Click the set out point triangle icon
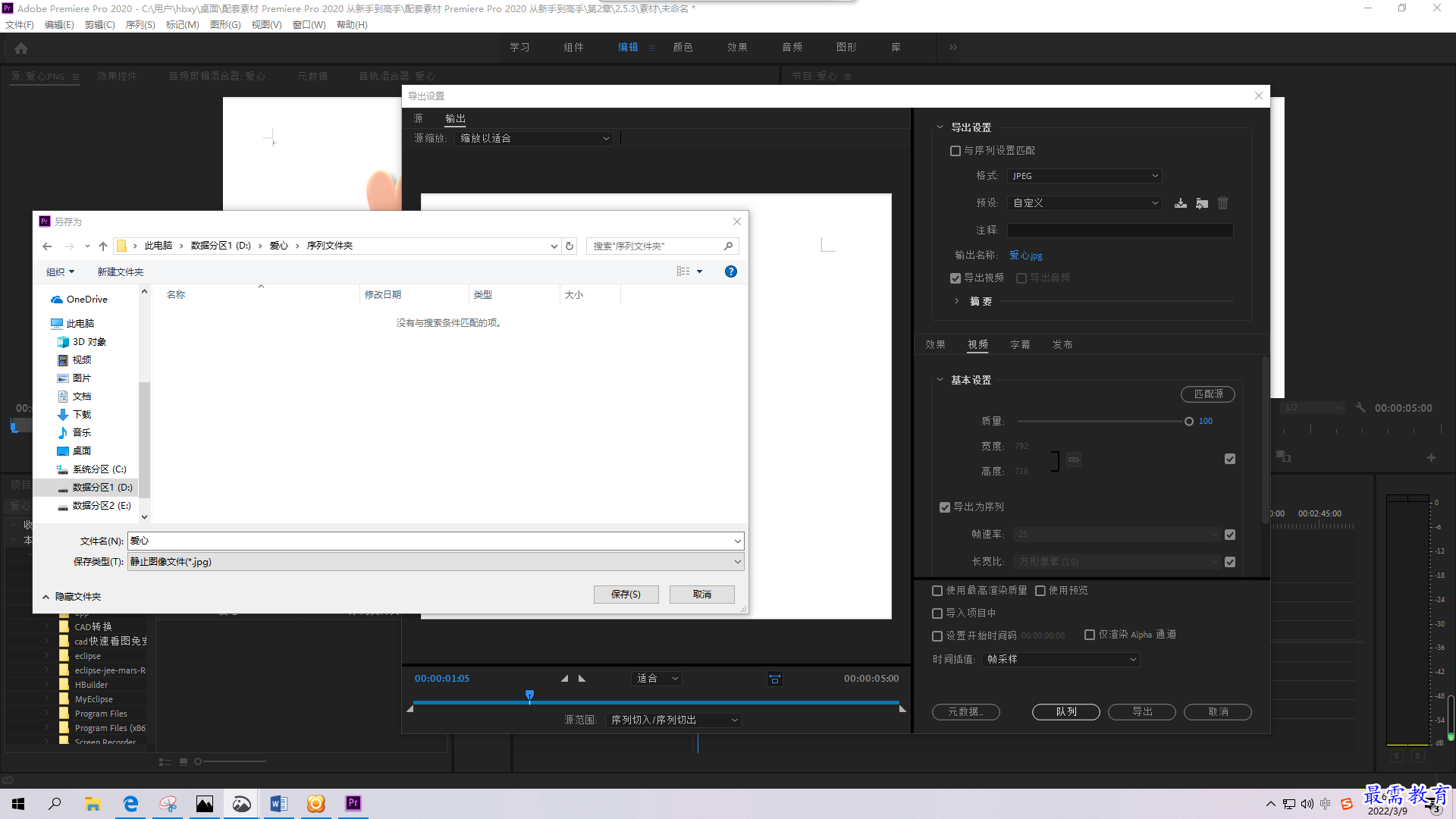The height and width of the screenshot is (819, 1456). coord(582,679)
